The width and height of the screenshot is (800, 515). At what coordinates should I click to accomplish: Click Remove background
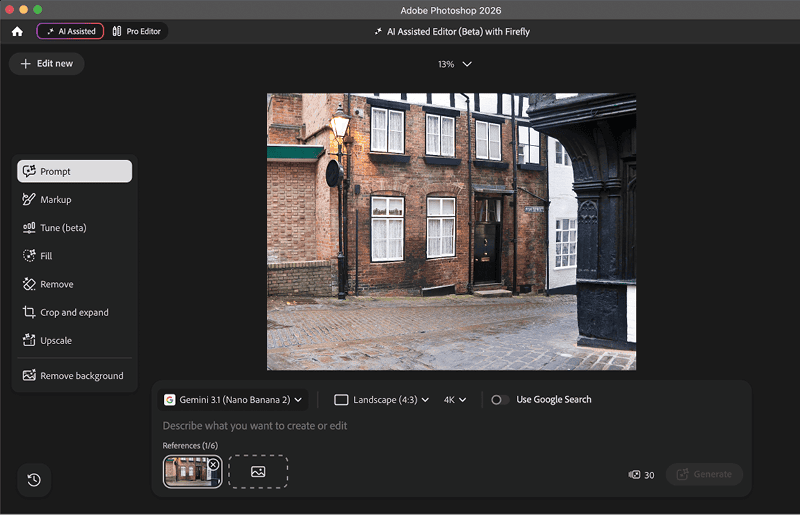tap(74, 376)
